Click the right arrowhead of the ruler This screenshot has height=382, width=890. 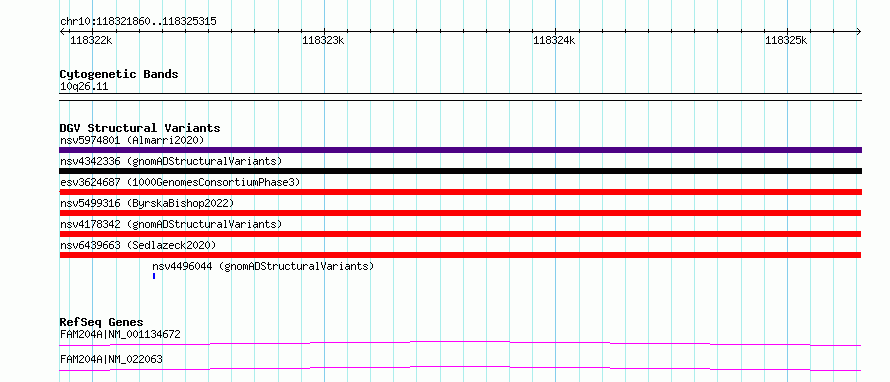coord(859,32)
